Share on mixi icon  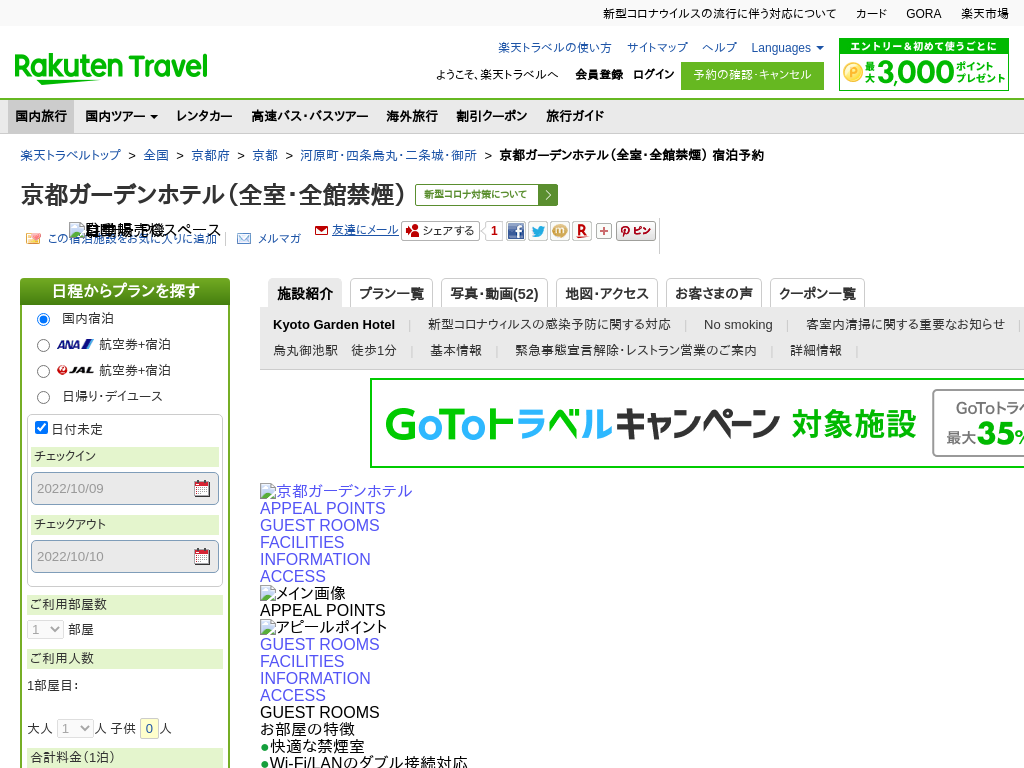tap(560, 231)
